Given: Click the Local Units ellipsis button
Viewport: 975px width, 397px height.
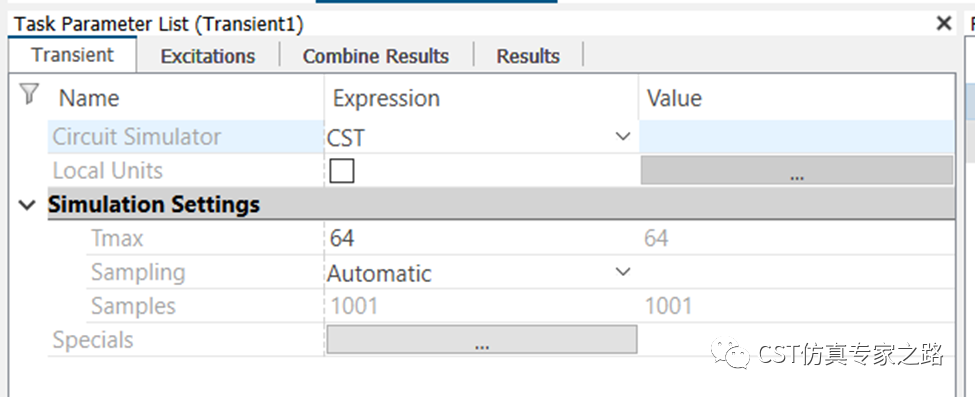Looking at the screenshot, I should point(797,170).
